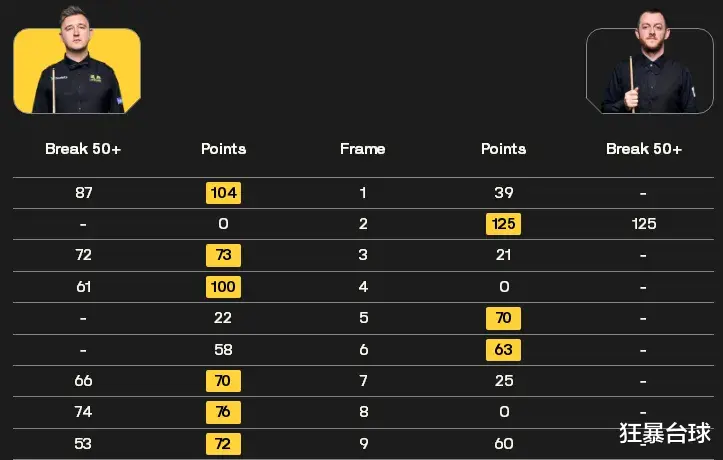The image size is (723, 460).
Task: Click the right player's dark portrait
Action: 650,61
